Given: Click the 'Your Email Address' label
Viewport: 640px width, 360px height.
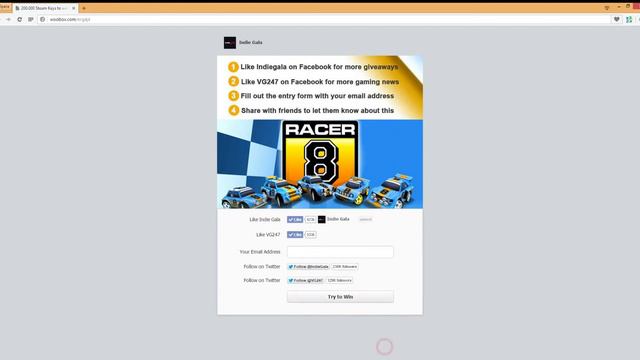Looking at the screenshot, I should tap(260, 252).
